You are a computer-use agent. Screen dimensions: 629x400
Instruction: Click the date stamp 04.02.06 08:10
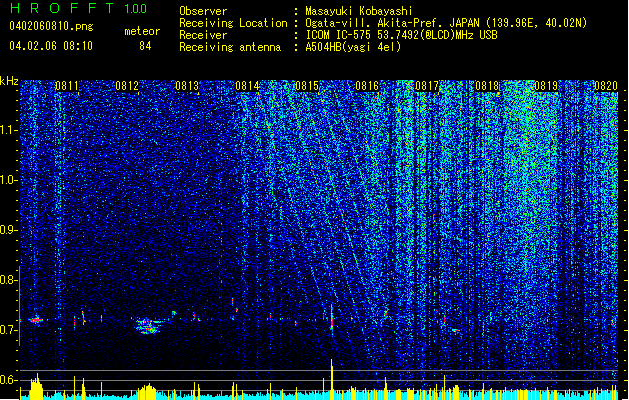pos(51,45)
